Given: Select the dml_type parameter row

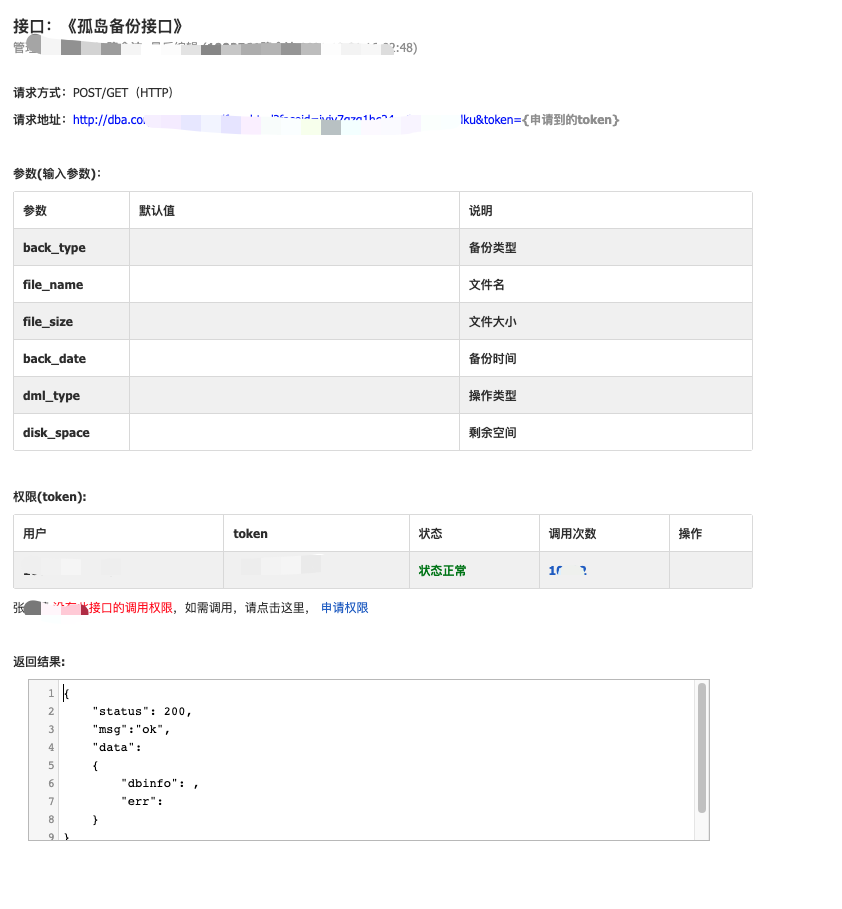Looking at the screenshot, I should pyautogui.click(x=52, y=395).
